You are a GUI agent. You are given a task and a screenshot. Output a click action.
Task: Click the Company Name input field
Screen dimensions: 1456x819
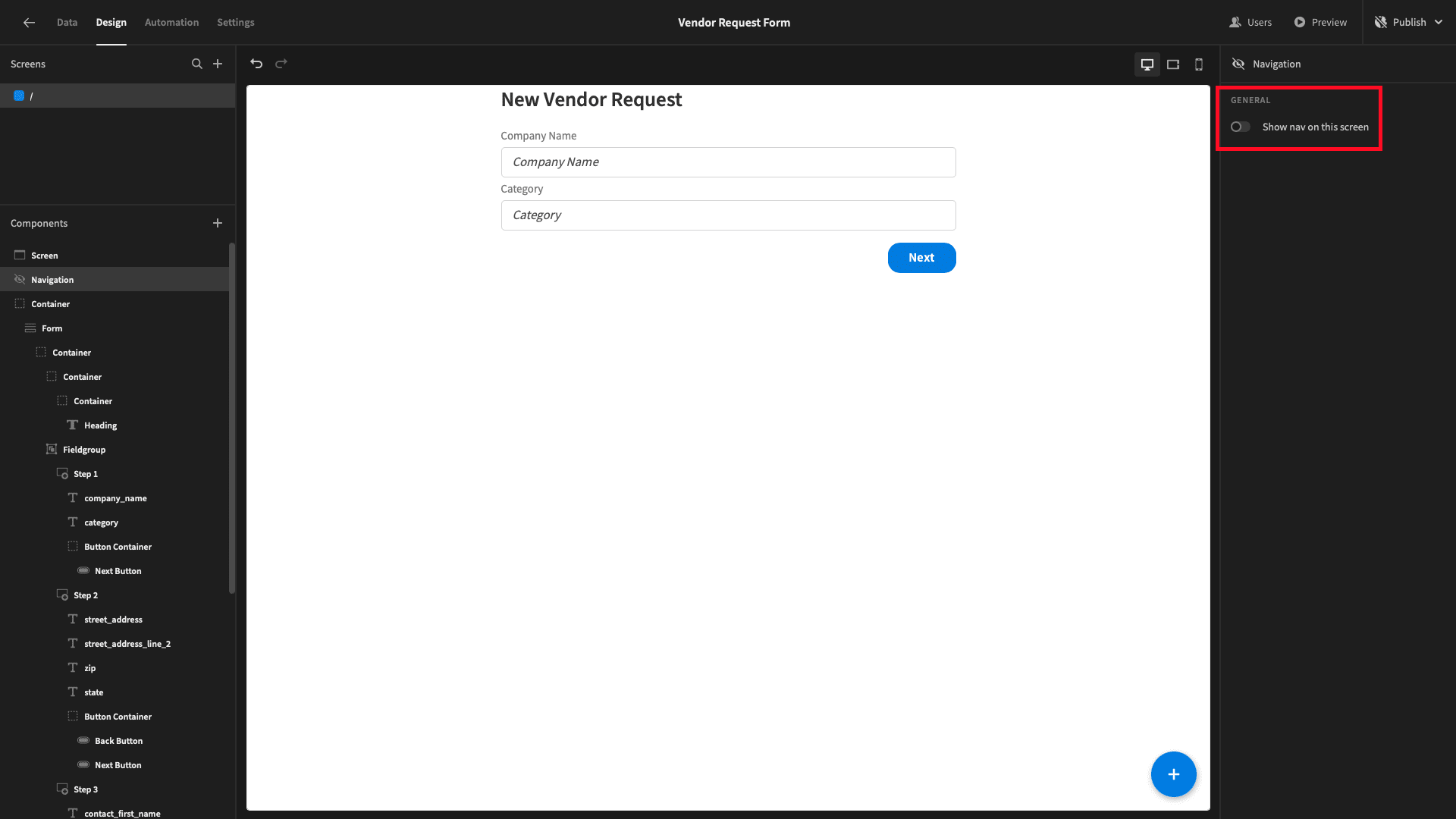[x=728, y=161]
